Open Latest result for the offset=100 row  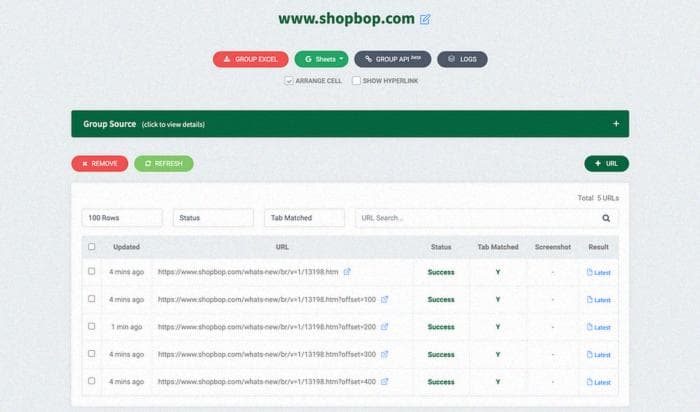pos(598,300)
